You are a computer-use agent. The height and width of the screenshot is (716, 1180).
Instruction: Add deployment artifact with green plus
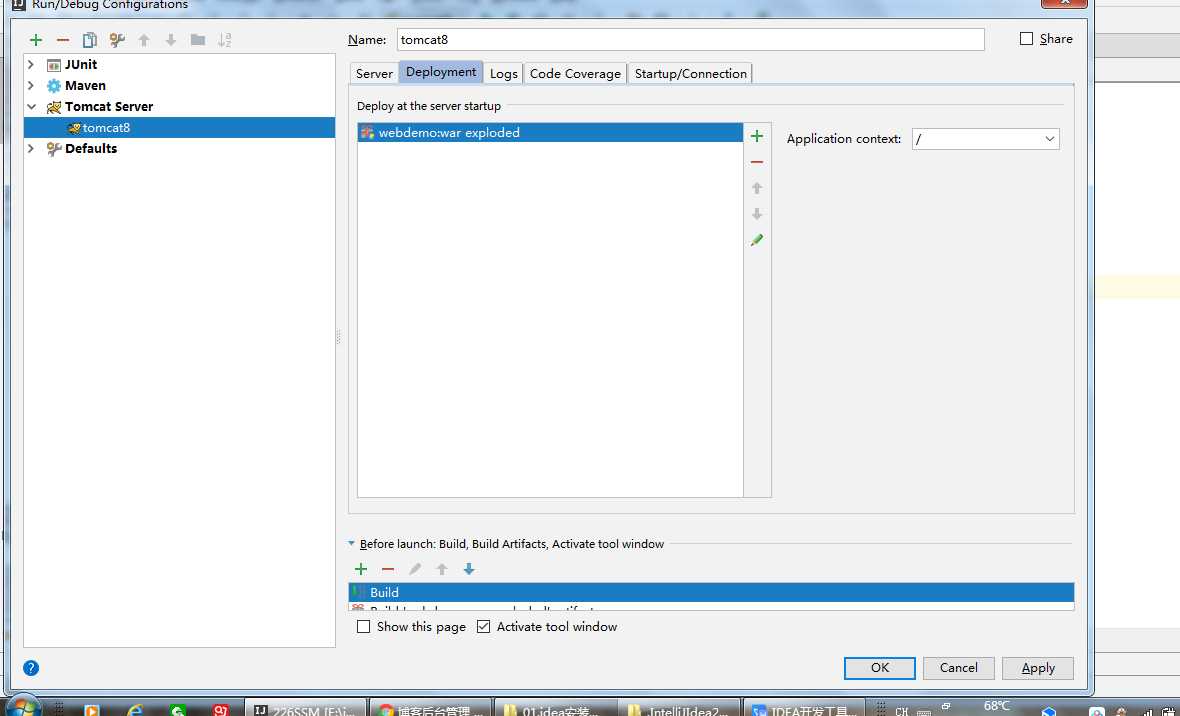(757, 136)
